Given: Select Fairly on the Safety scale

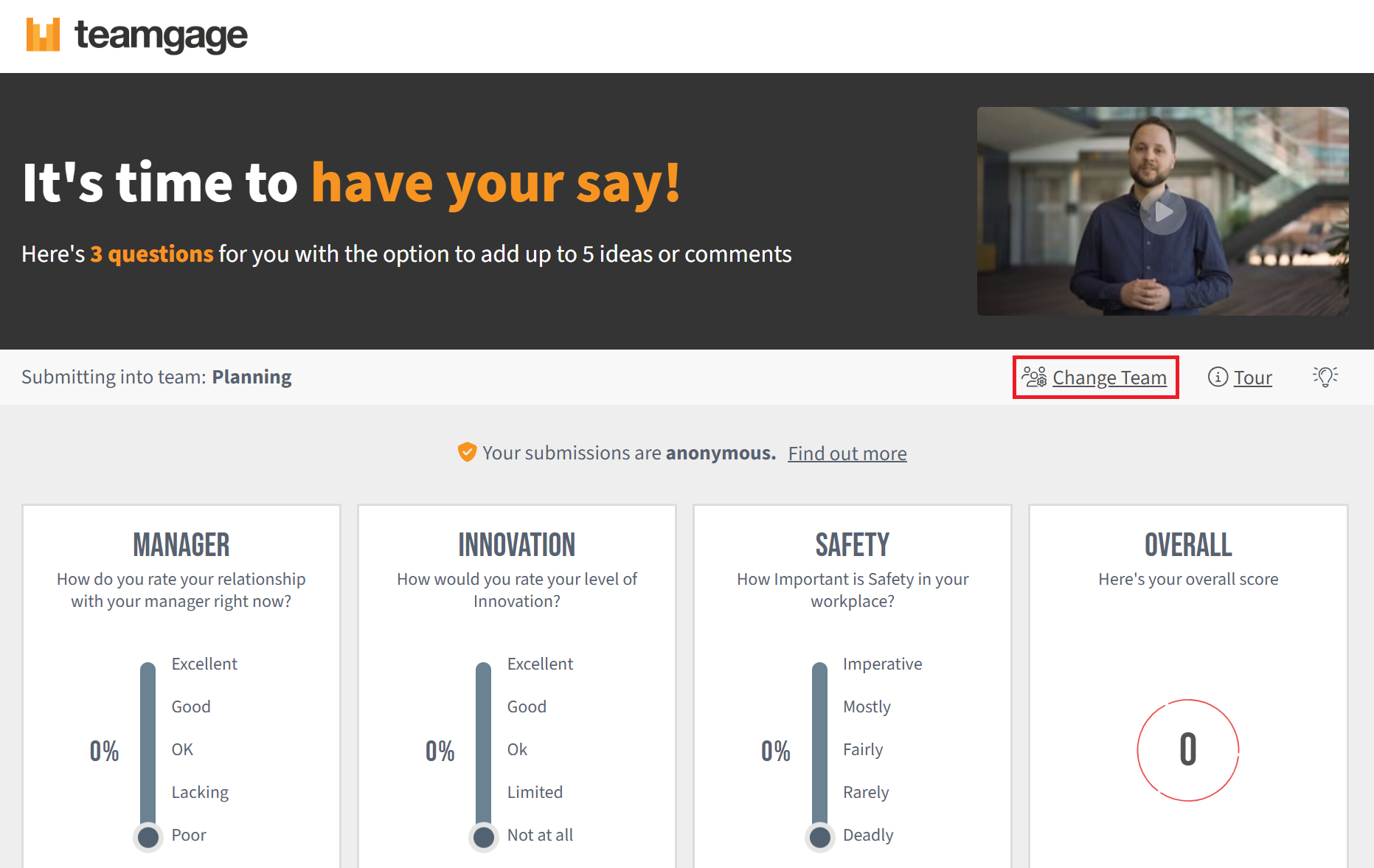Looking at the screenshot, I should [863, 749].
